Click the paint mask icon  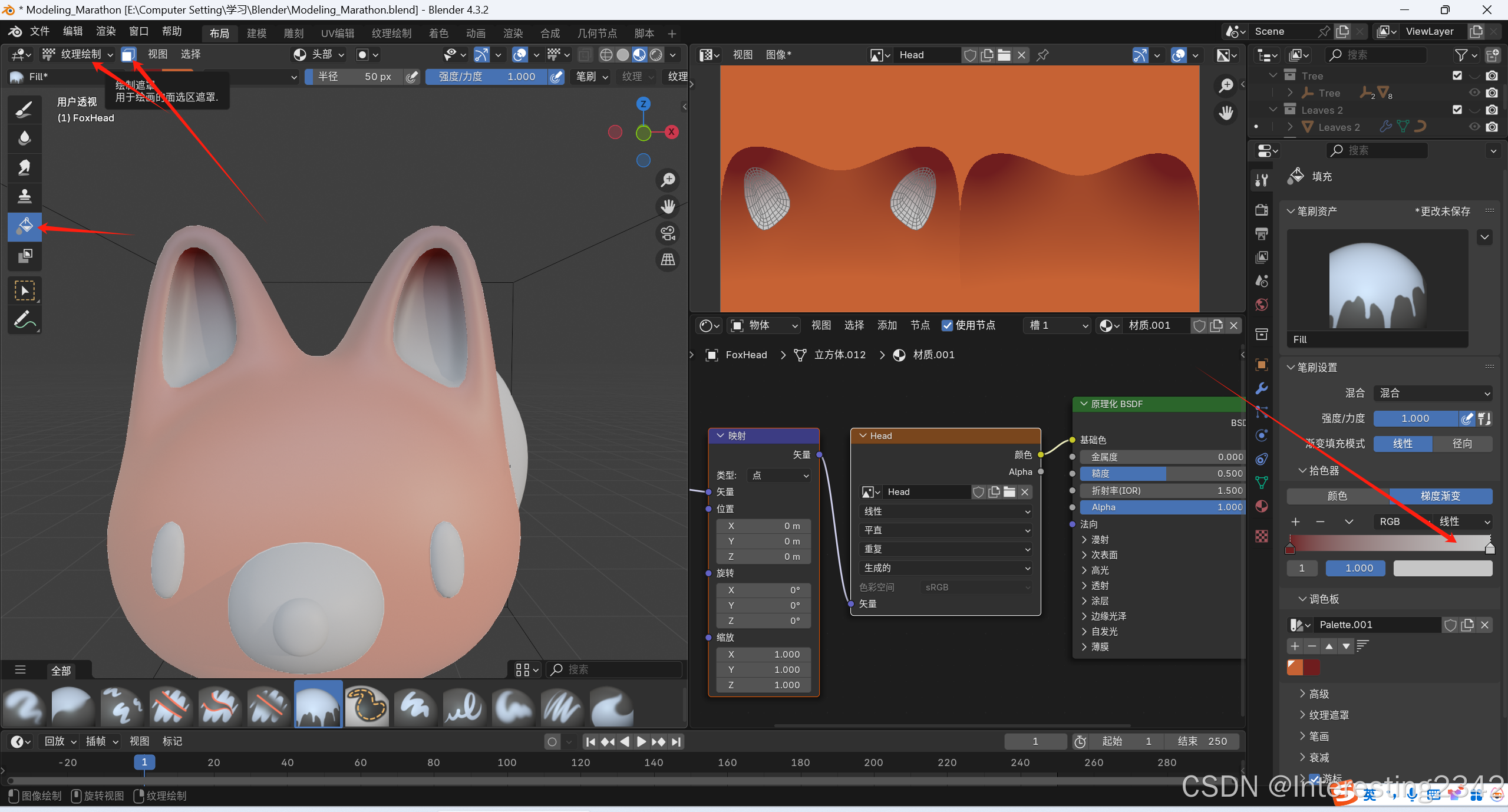click(x=128, y=55)
